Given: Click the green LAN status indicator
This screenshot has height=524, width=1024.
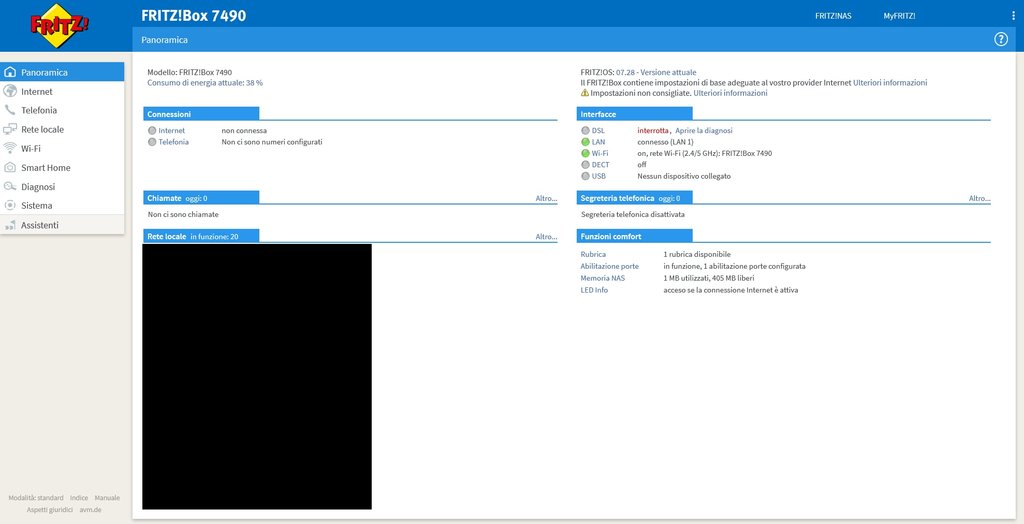Looking at the screenshot, I should (585, 142).
